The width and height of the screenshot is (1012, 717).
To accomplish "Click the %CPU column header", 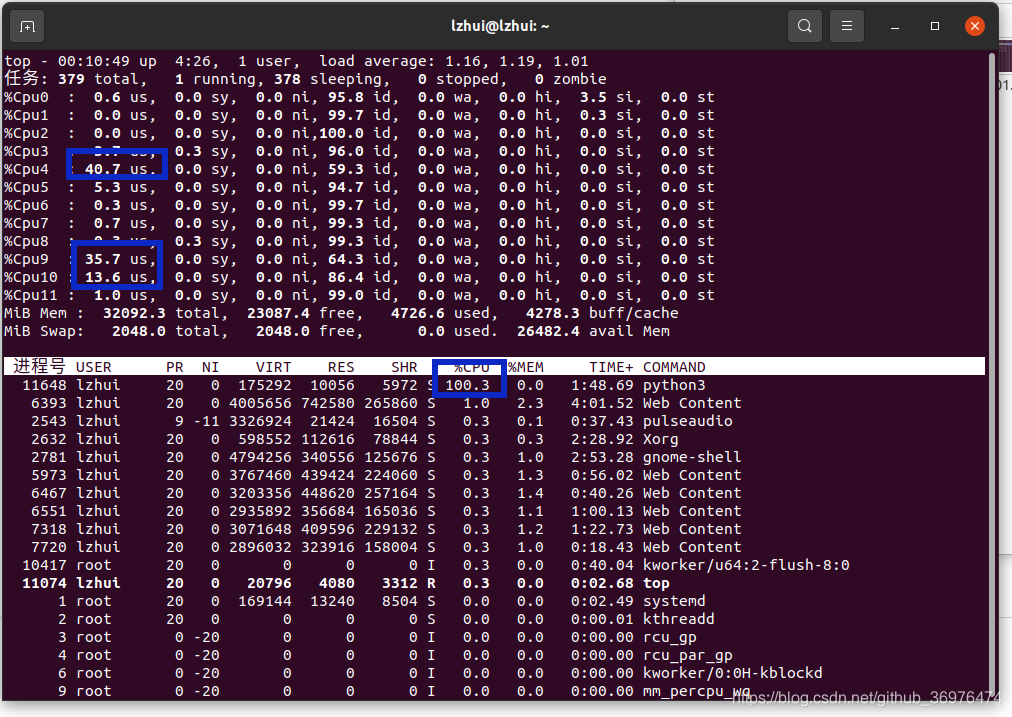I will (471, 367).
